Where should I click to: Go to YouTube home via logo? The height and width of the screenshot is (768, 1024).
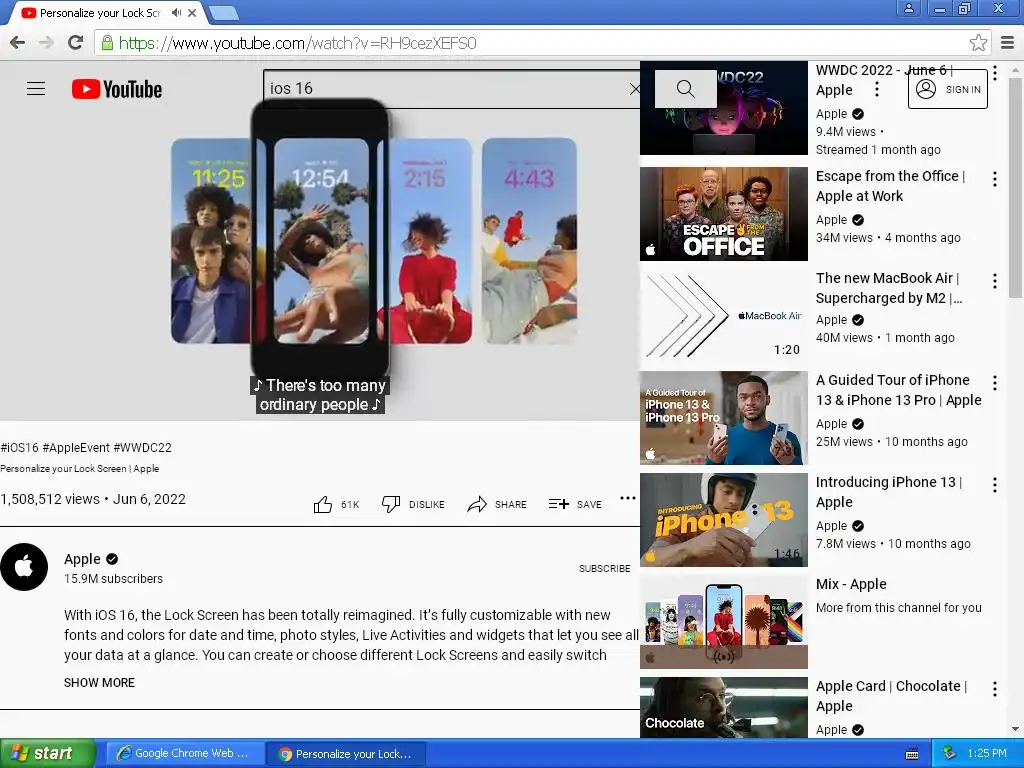[117, 89]
